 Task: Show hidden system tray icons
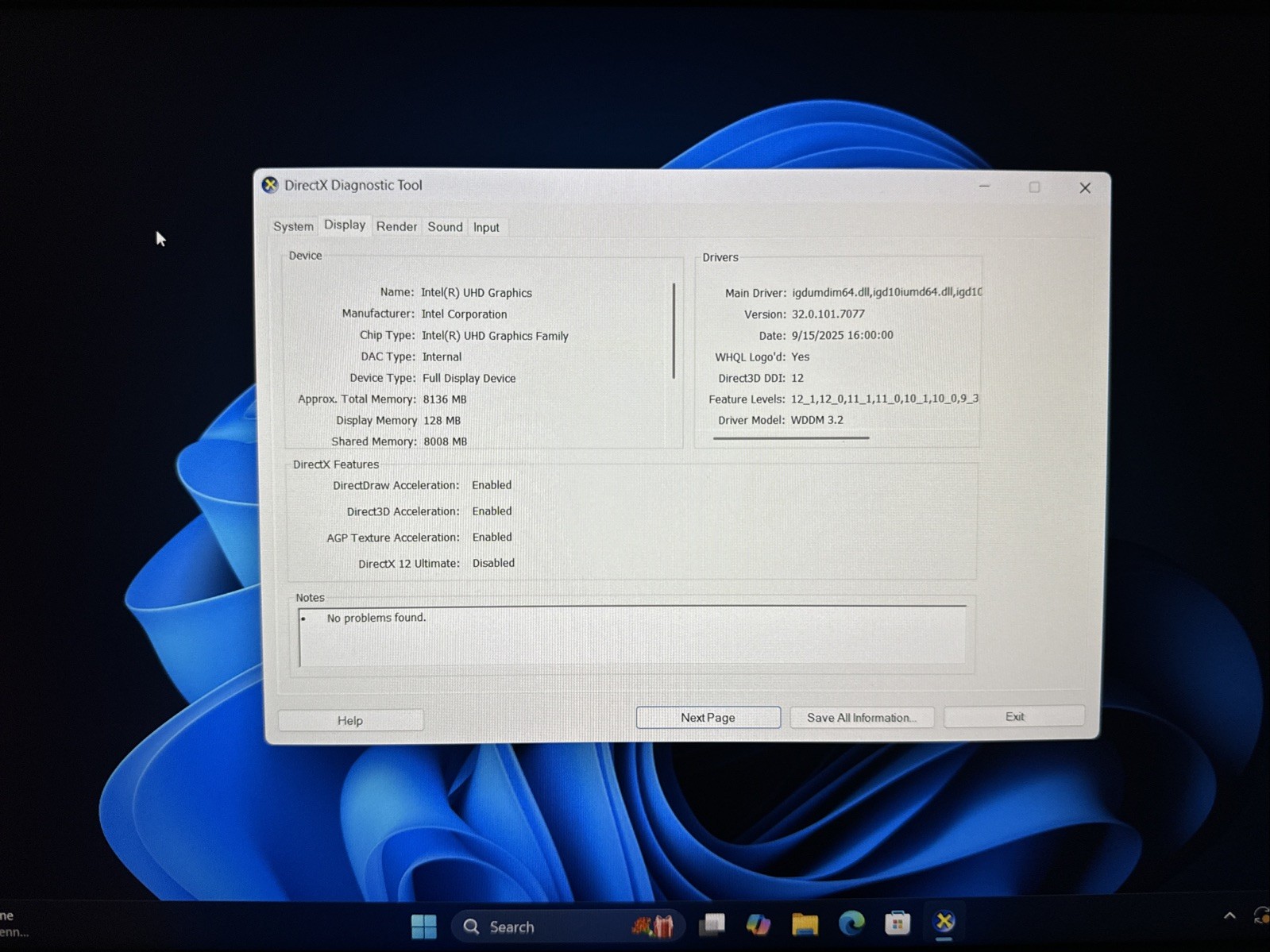click(x=1229, y=916)
